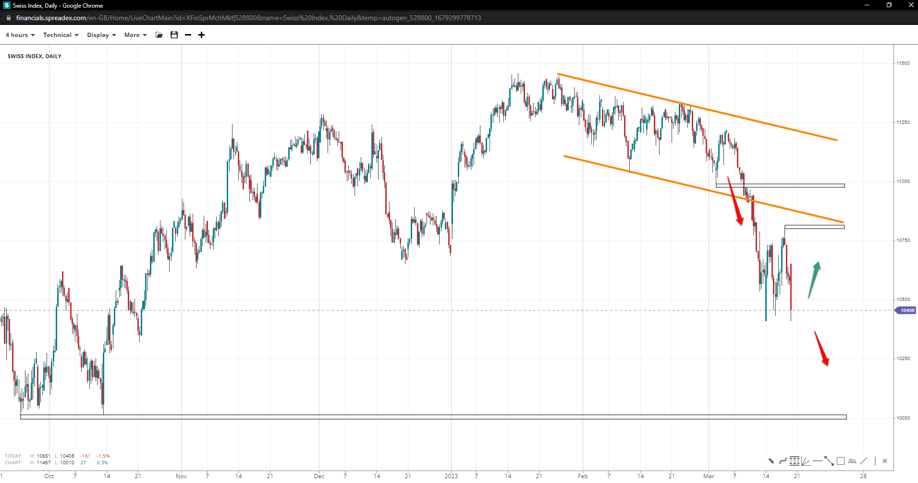Image resolution: width=918 pixels, height=483 pixels.
Task: Select the trend line segment tool
Action: (829, 461)
